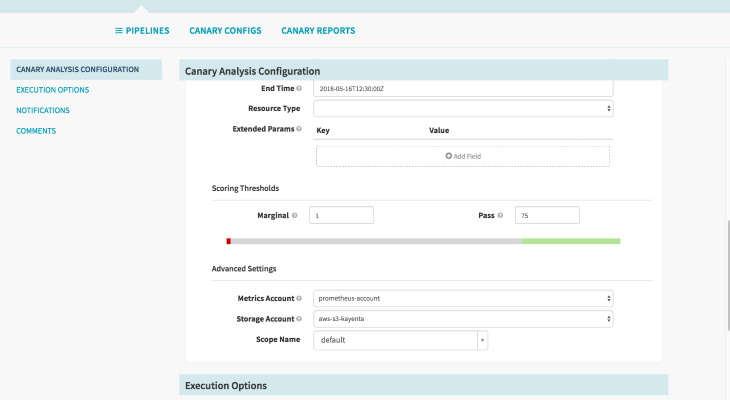
Task: Click the Pipelines menu list icon
Action: pyautogui.click(x=119, y=31)
